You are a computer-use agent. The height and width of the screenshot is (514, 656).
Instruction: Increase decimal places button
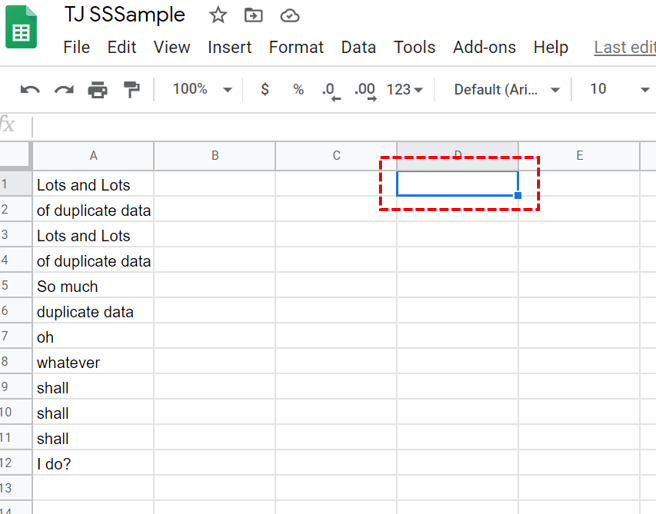click(x=365, y=90)
